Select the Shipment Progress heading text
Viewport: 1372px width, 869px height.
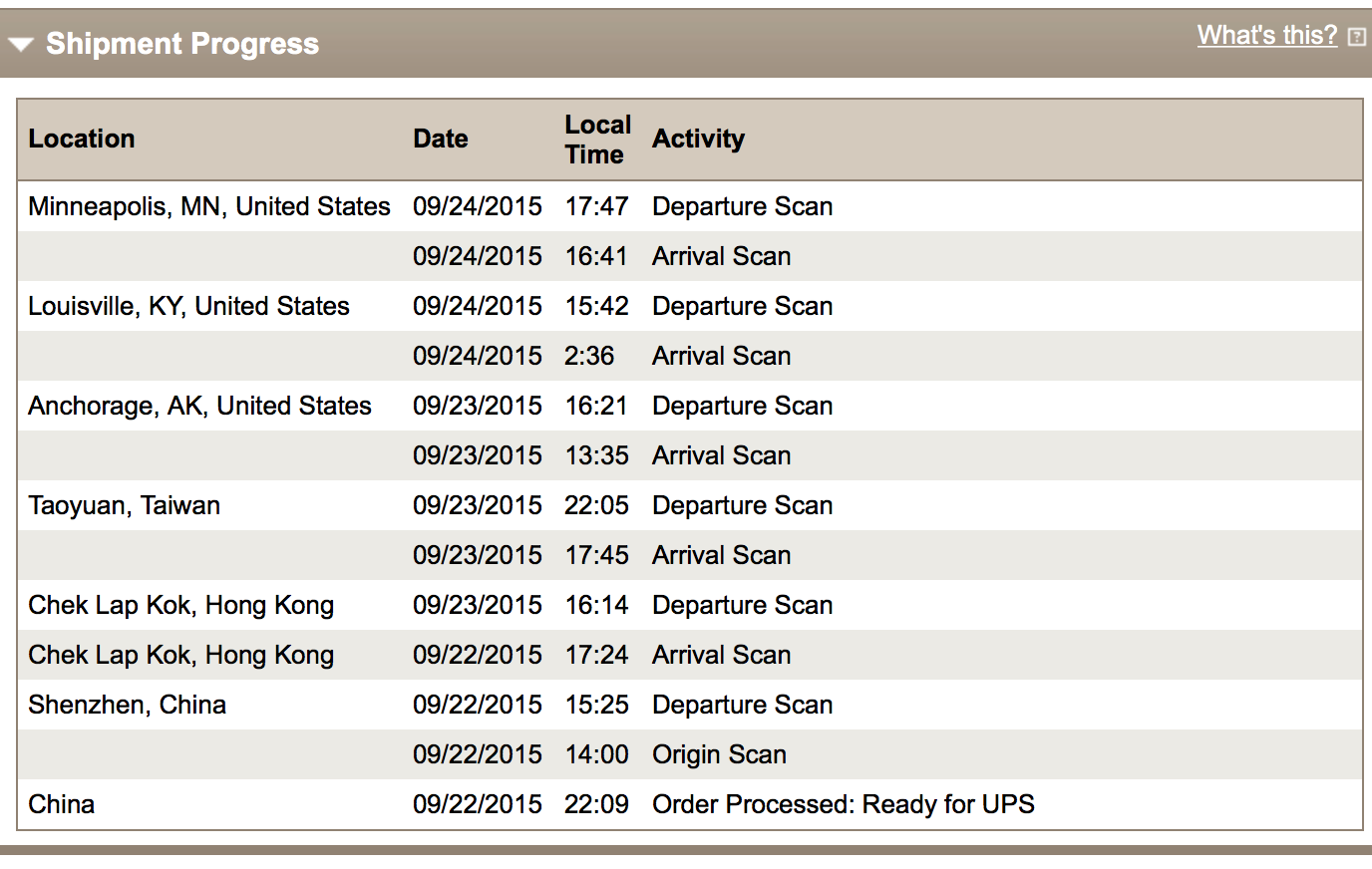[x=182, y=43]
